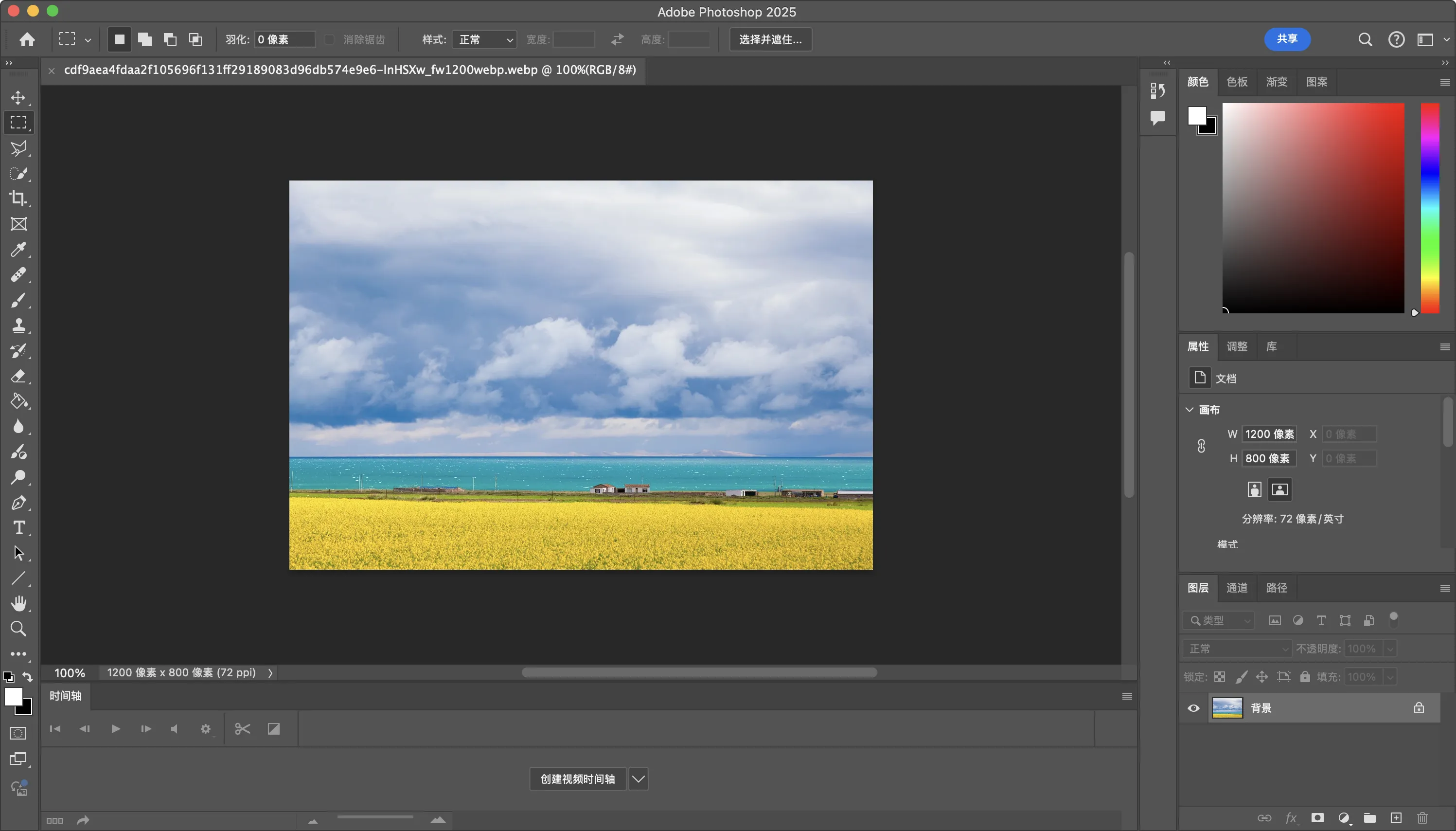This screenshot has height=831, width=1456.
Task: Click the Move tool
Action: pyautogui.click(x=18, y=98)
